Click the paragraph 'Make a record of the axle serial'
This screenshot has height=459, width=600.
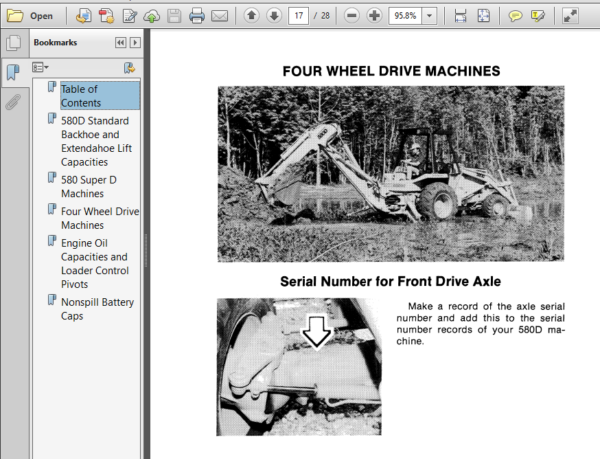pyautogui.click(x=481, y=324)
